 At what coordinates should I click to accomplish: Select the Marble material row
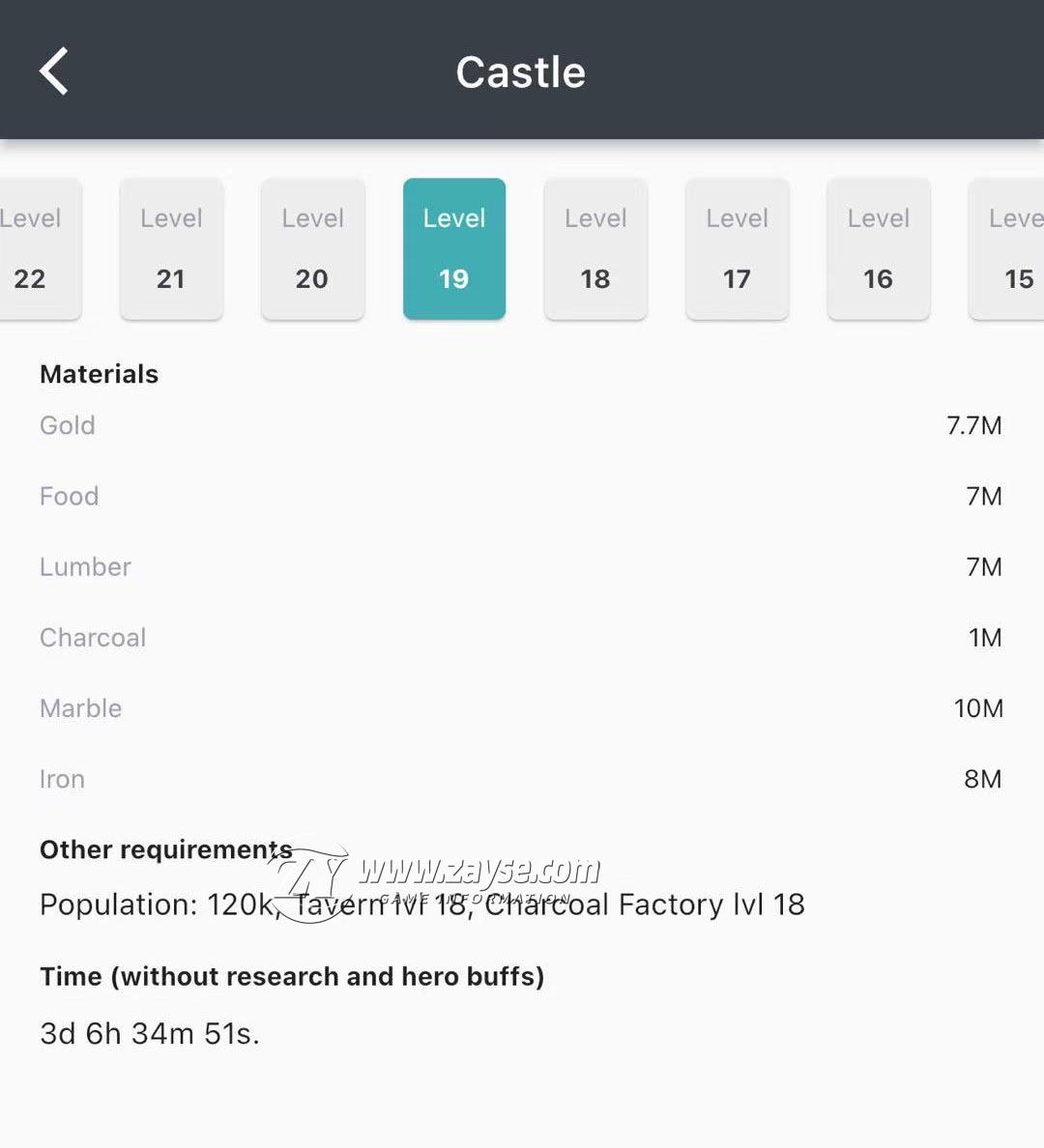click(x=521, y=708)
